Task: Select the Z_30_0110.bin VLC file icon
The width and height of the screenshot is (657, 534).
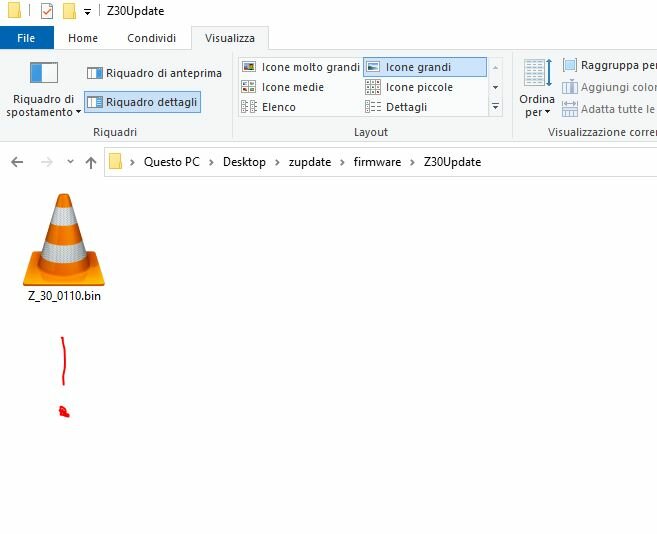Action: coord(64,240)
